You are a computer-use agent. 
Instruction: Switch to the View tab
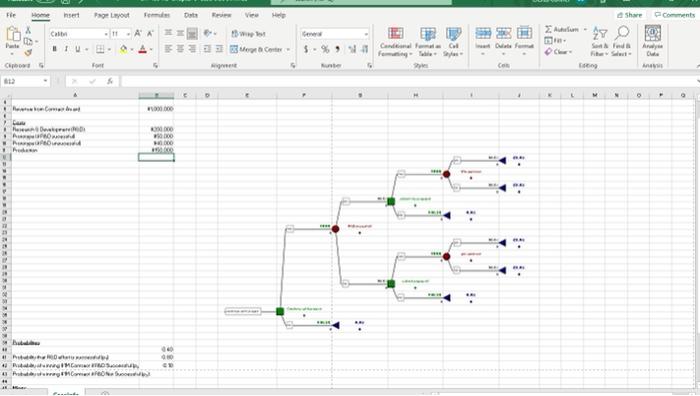coord(252,15)
